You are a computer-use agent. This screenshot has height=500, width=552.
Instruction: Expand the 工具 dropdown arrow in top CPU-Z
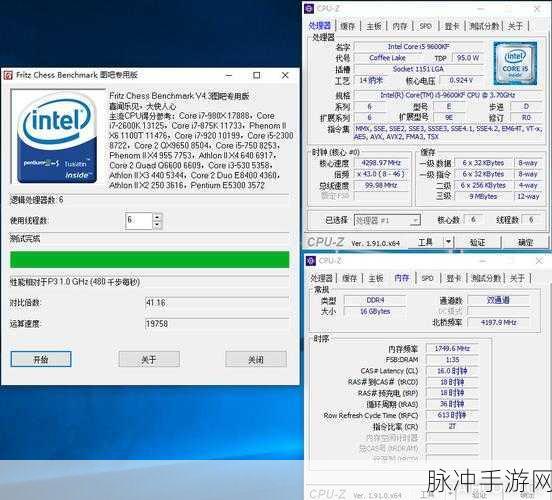click(448, 242)
